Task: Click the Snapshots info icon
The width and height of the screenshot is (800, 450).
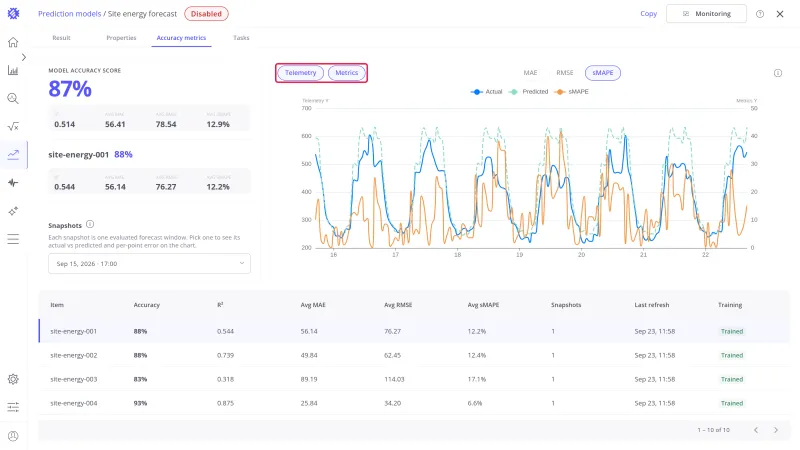Action: click(90, 224)
